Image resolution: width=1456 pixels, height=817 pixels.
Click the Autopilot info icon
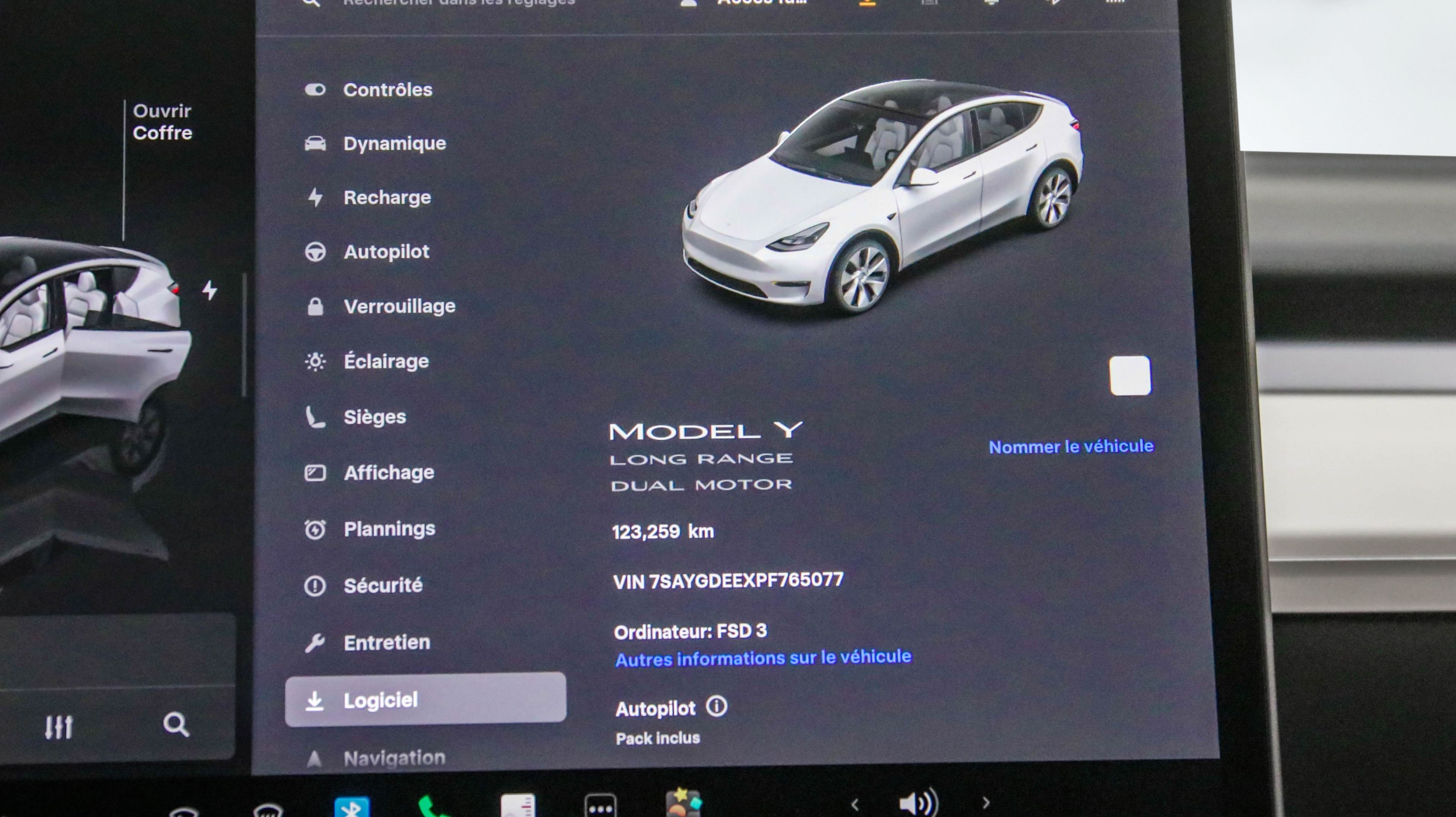[x=716, y=707]
